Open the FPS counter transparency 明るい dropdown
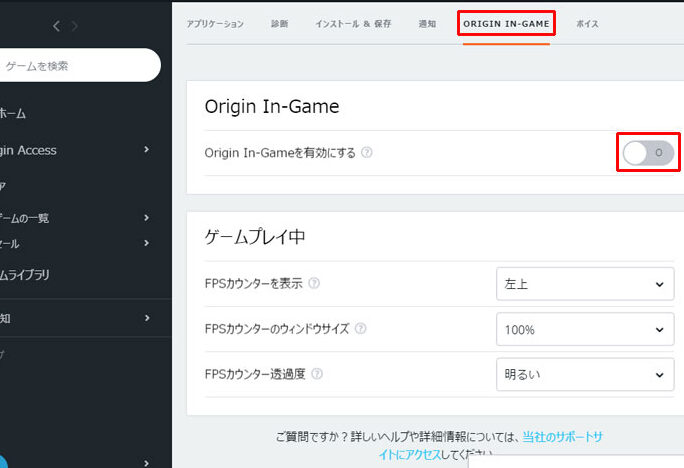Image resolution: width=684 pixels, height=468 pixels. tap(583, 374)
